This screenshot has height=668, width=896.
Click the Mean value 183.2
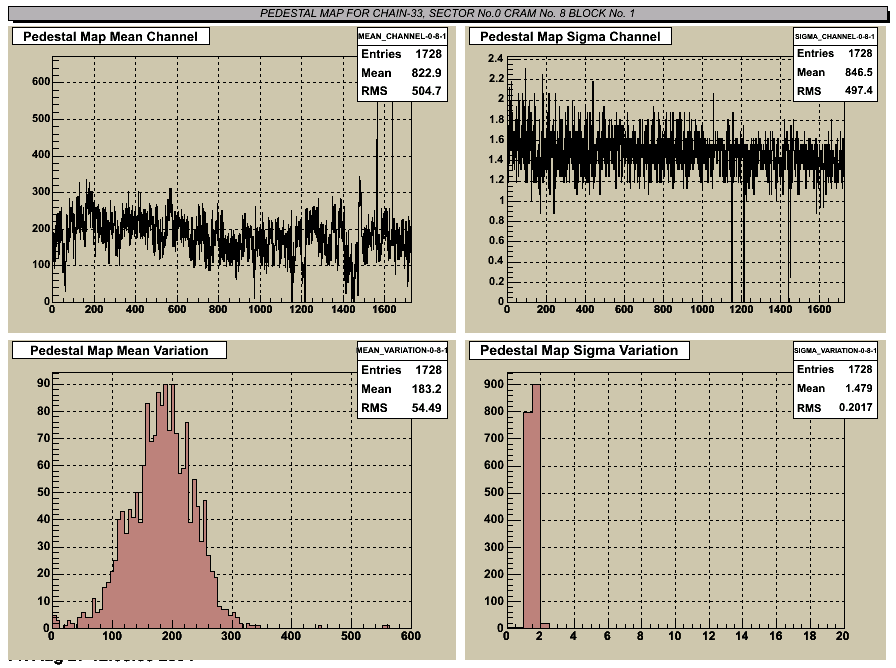click(426, 389)
